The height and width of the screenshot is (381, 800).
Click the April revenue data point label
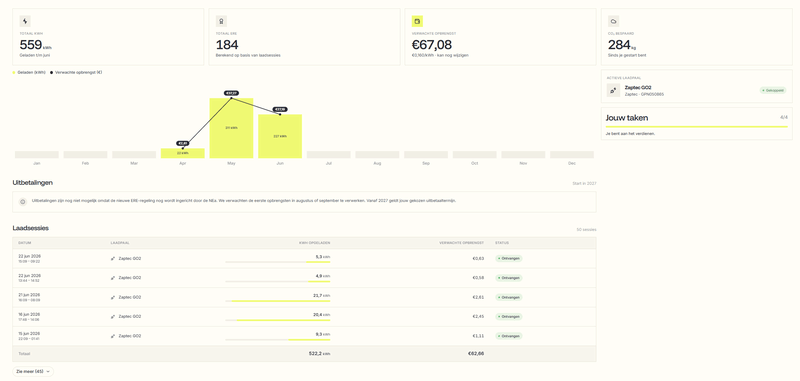click(x=183, y=143)
